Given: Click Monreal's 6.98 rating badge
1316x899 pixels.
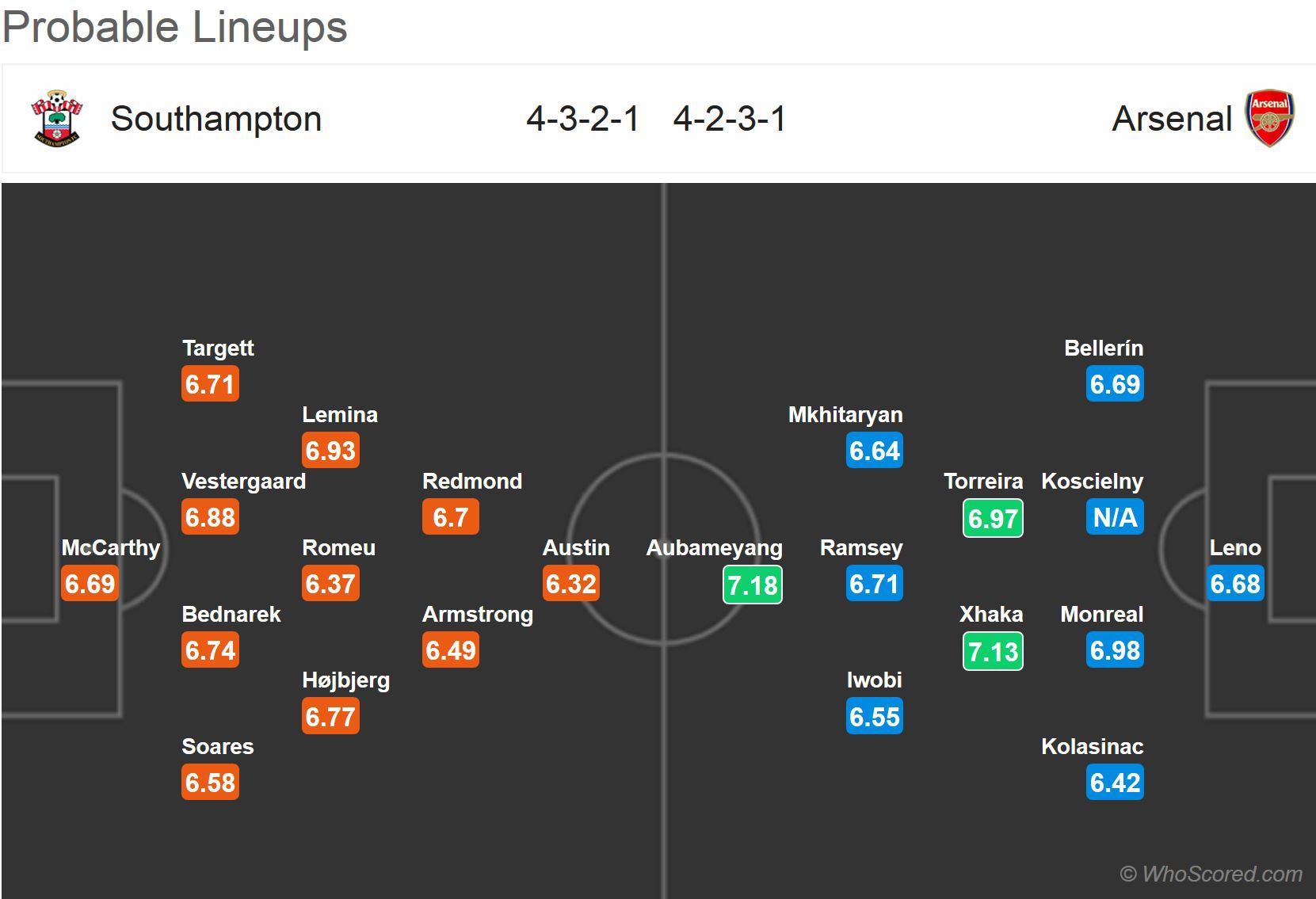Looking at the screenshot, I should [1115, 650].
